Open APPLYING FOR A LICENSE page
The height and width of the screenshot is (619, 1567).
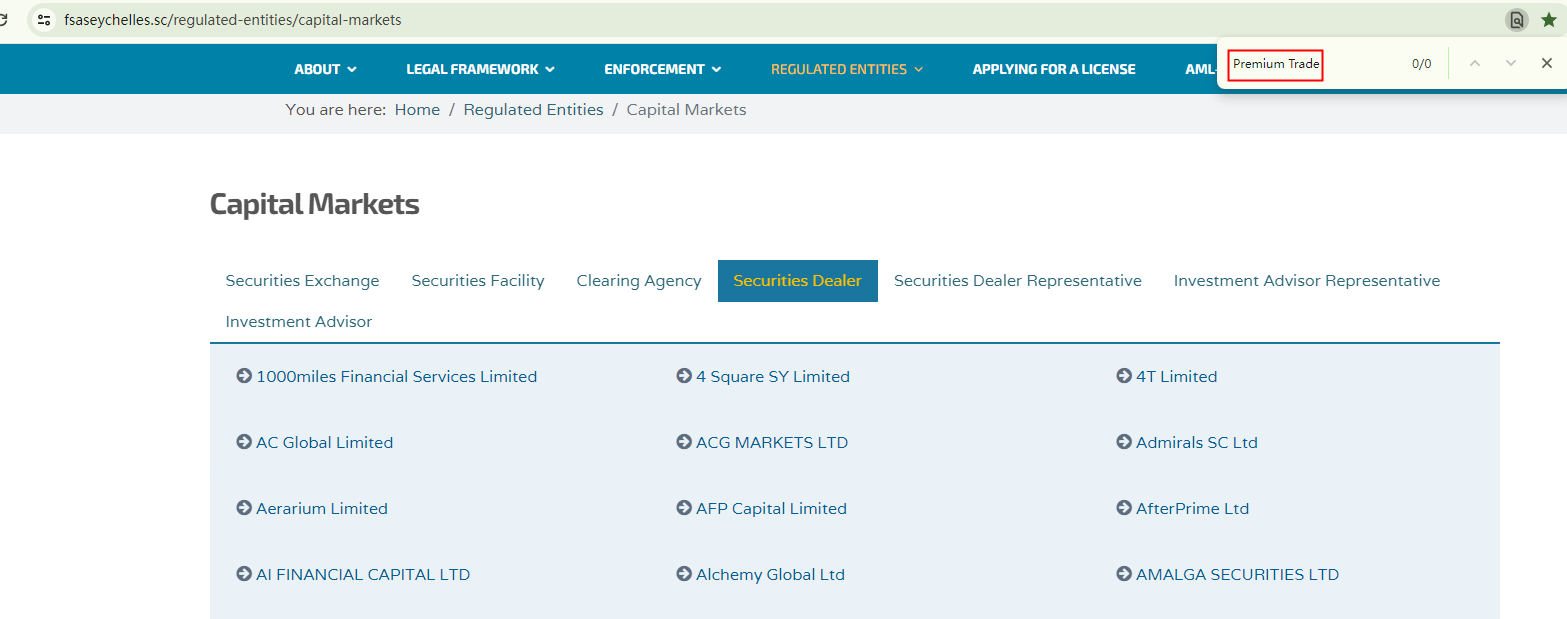1054,69
